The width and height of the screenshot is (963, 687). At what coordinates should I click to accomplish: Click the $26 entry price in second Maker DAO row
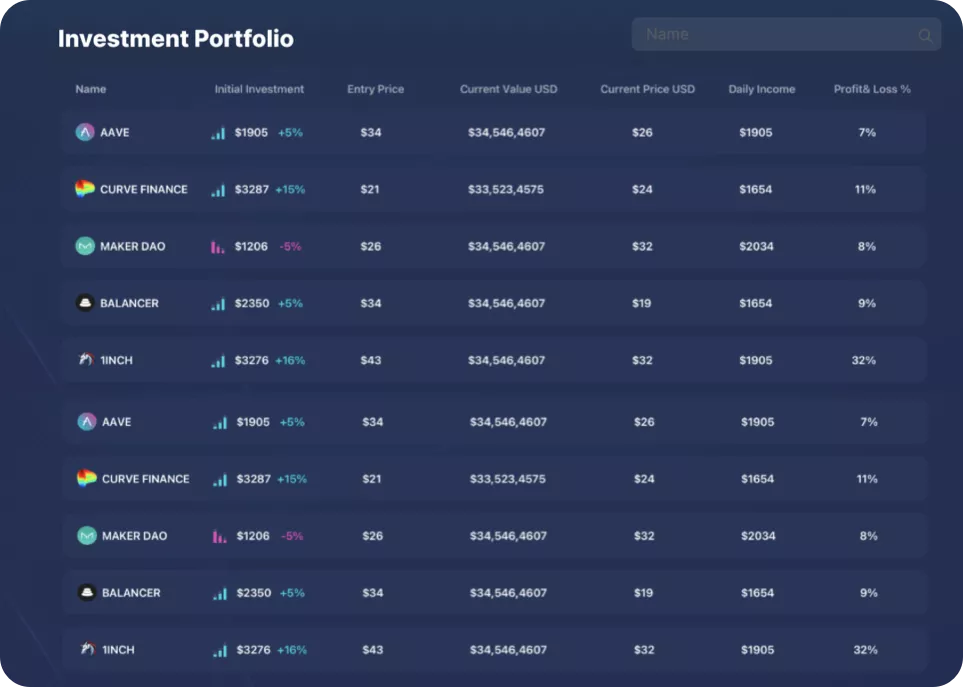(x=373, y=536)
